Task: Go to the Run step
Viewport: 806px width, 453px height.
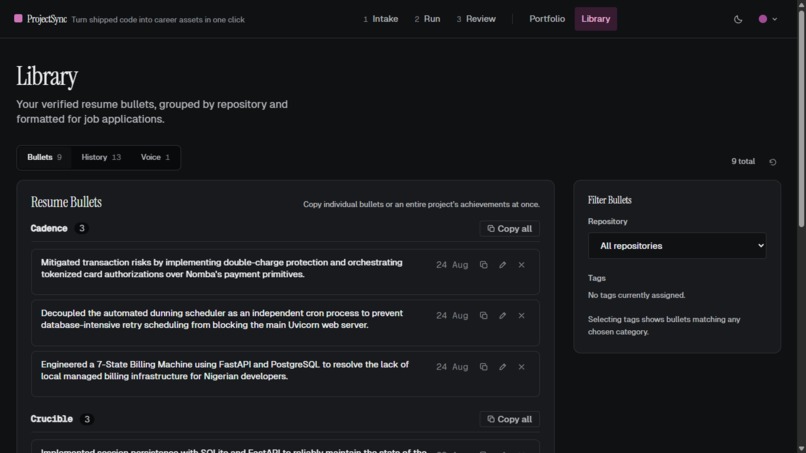Action: pos(427,19)
